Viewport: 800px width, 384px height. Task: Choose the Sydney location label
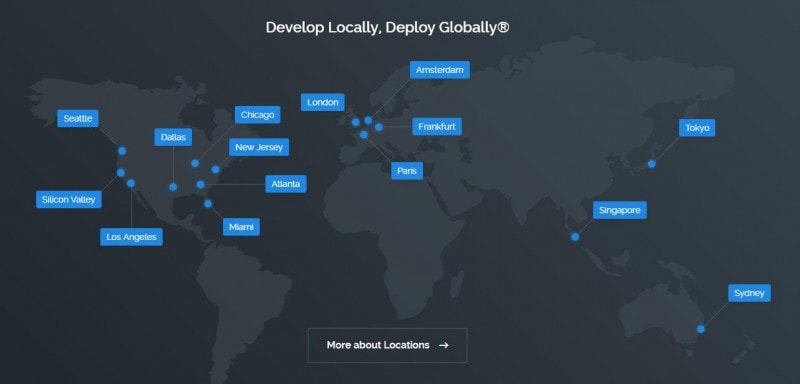click(x=749, y=293)
